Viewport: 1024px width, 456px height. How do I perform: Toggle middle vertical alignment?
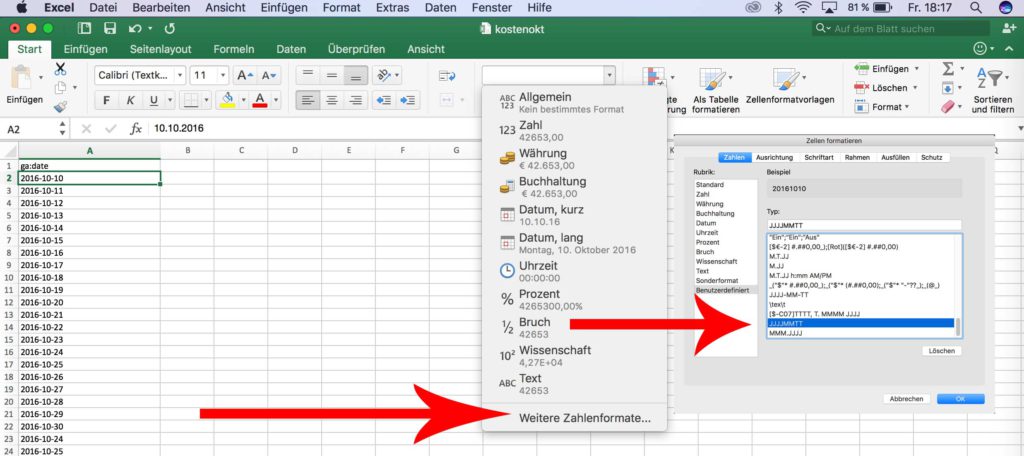tap(332, 75)
